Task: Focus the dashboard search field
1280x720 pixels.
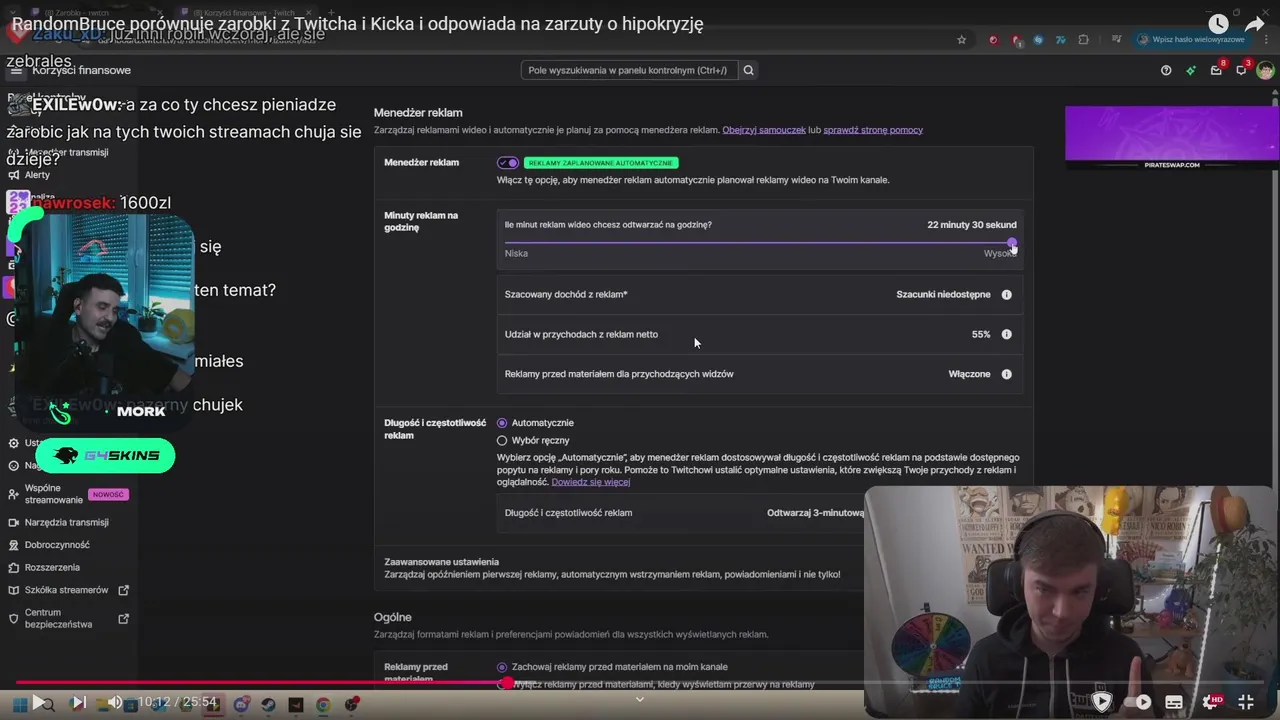Action: (629, 70)
